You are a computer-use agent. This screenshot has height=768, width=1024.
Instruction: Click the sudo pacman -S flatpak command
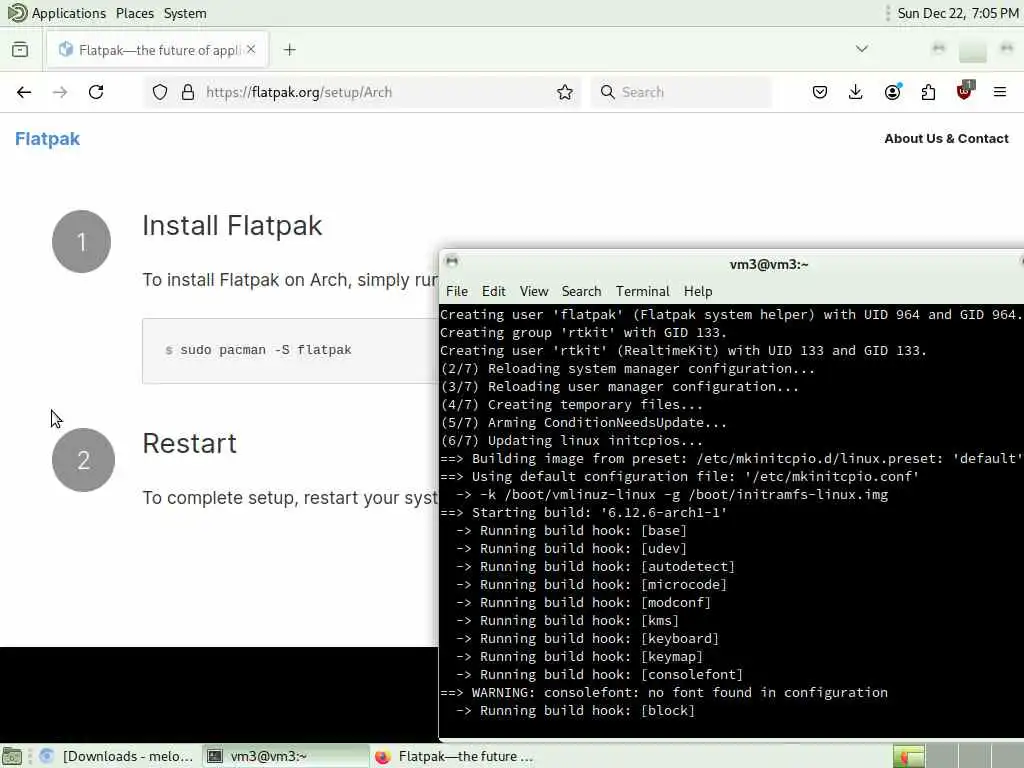click(x=266, y=350)
